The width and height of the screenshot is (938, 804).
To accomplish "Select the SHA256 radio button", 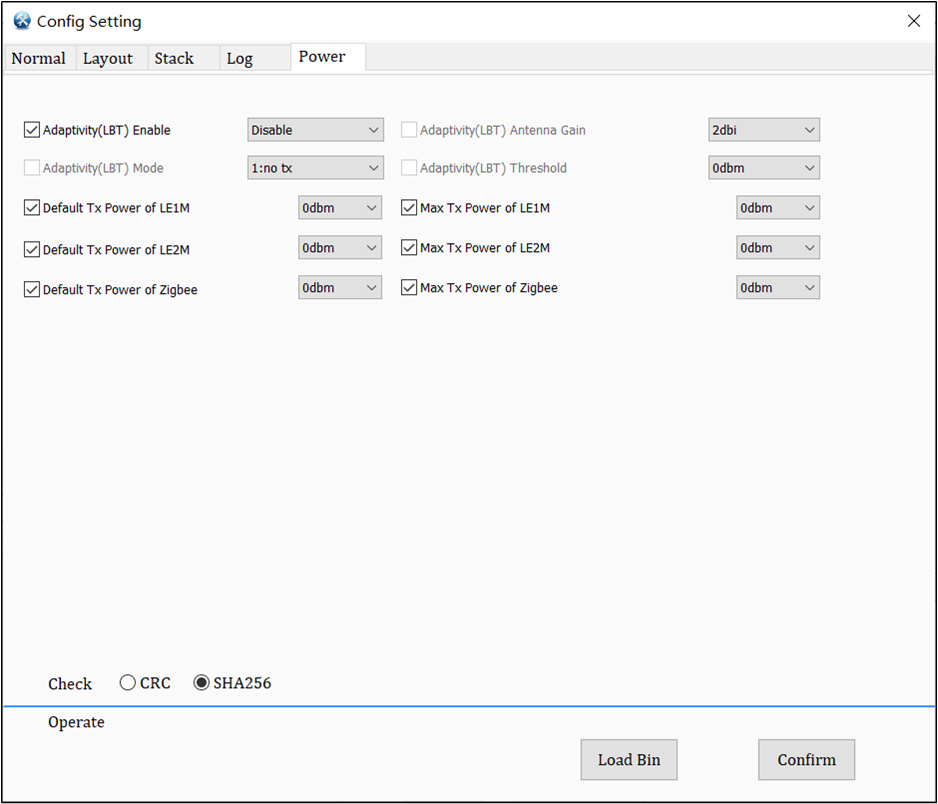I will [200, 682].
